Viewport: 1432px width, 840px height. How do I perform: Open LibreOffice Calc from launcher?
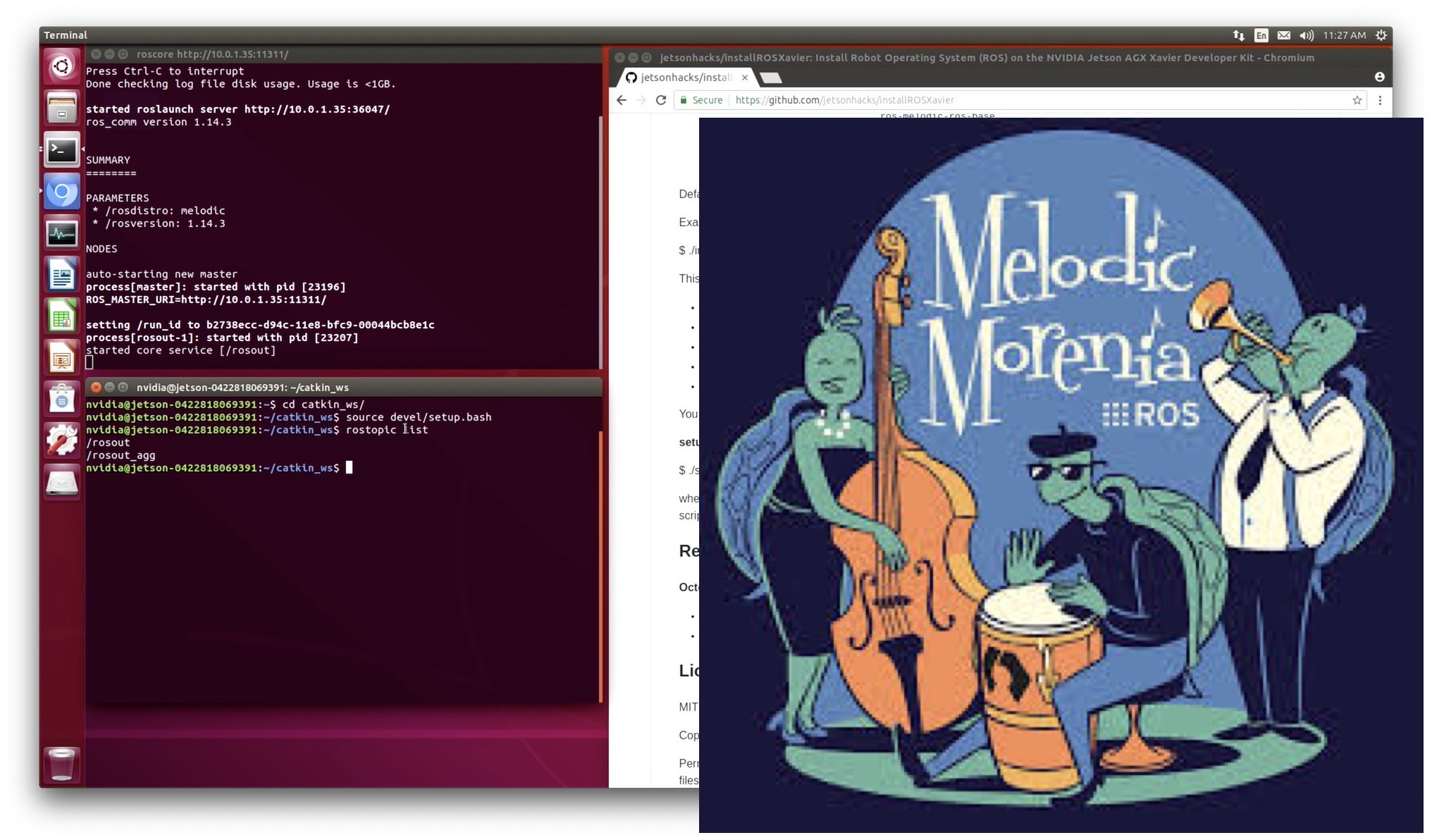tap(62, 316)
